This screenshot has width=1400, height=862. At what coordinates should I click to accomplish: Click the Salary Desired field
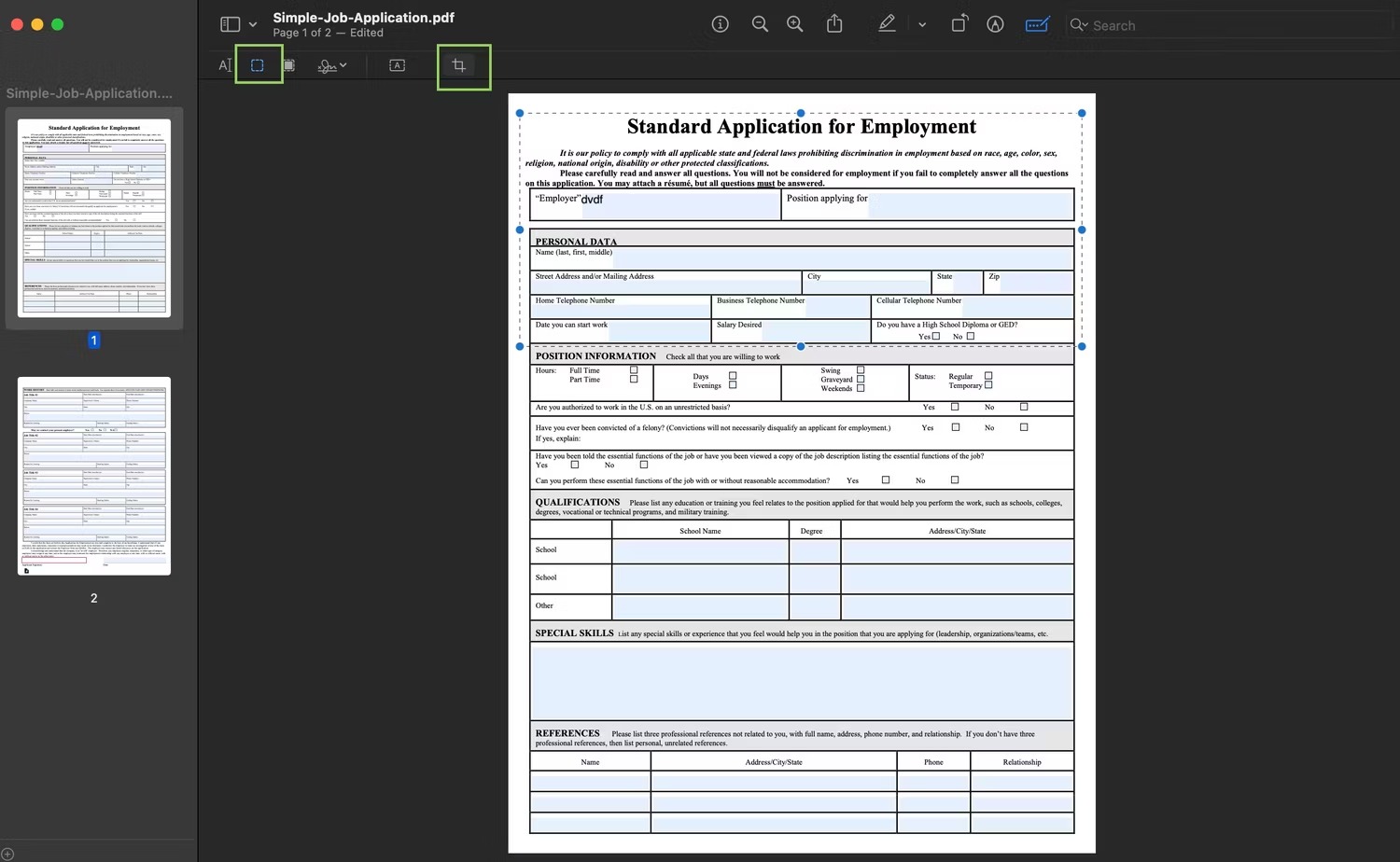[x=817, y=331]
